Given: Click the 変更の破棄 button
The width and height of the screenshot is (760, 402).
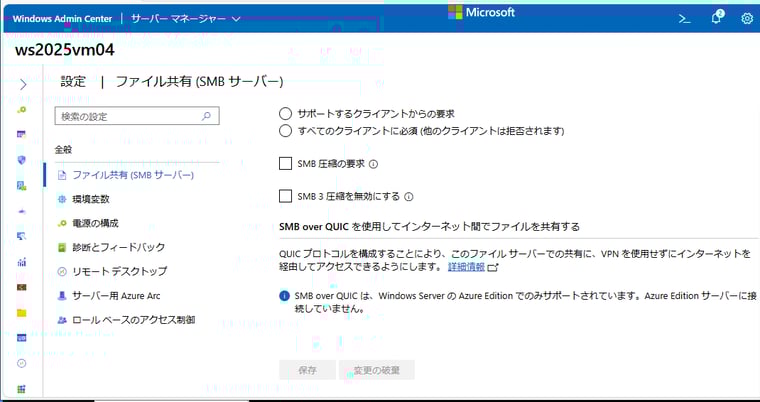Looking at the screenshot, I should [x=377, y=370].
